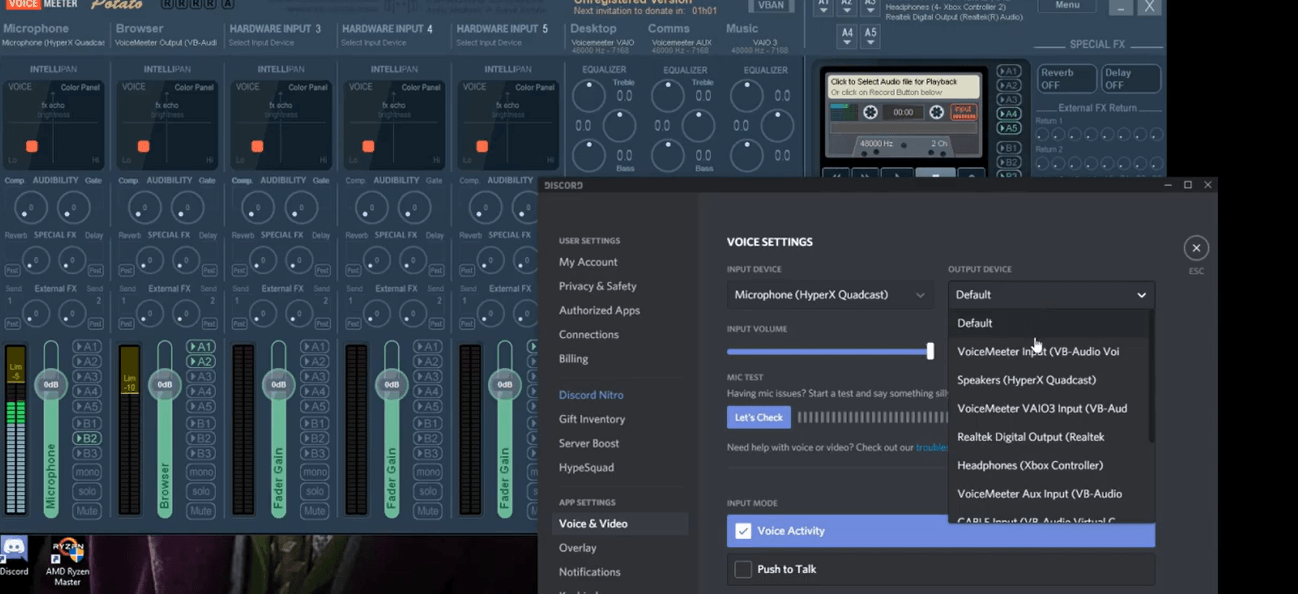Select Speakers (HyperX Quadcast) output option
This screenshot has height=594, width=1298.
pos(1048,380)
